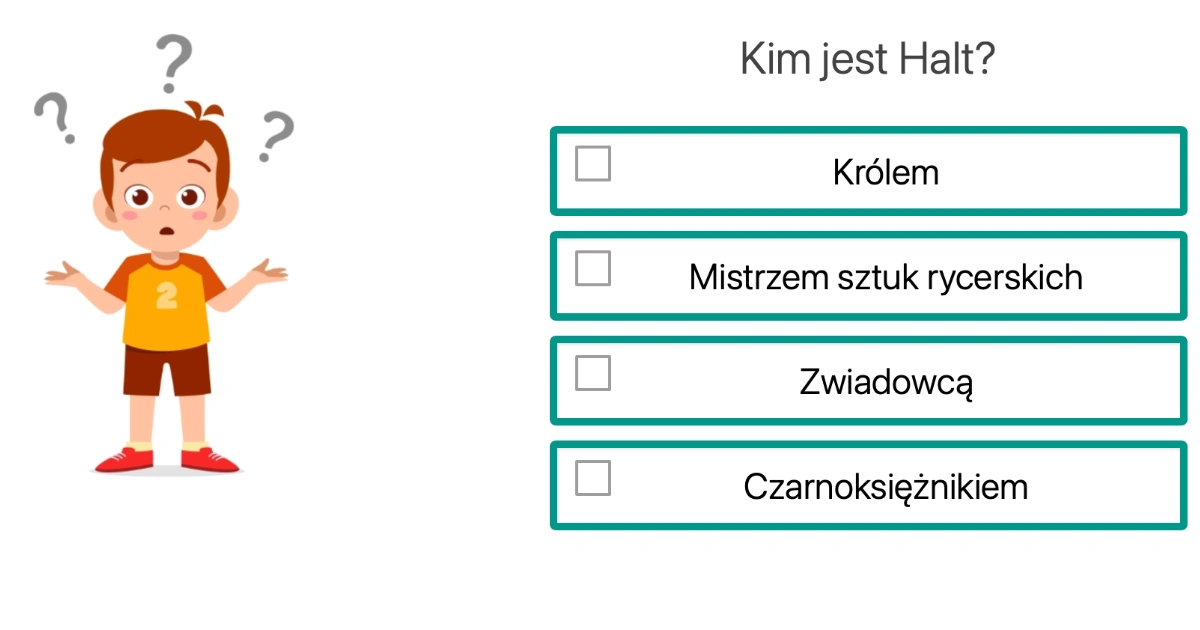Choose the Zwiadowcą answer option
Image resolution: width=1200 pixels, height=630 pixels.
(x=867, y=381)
